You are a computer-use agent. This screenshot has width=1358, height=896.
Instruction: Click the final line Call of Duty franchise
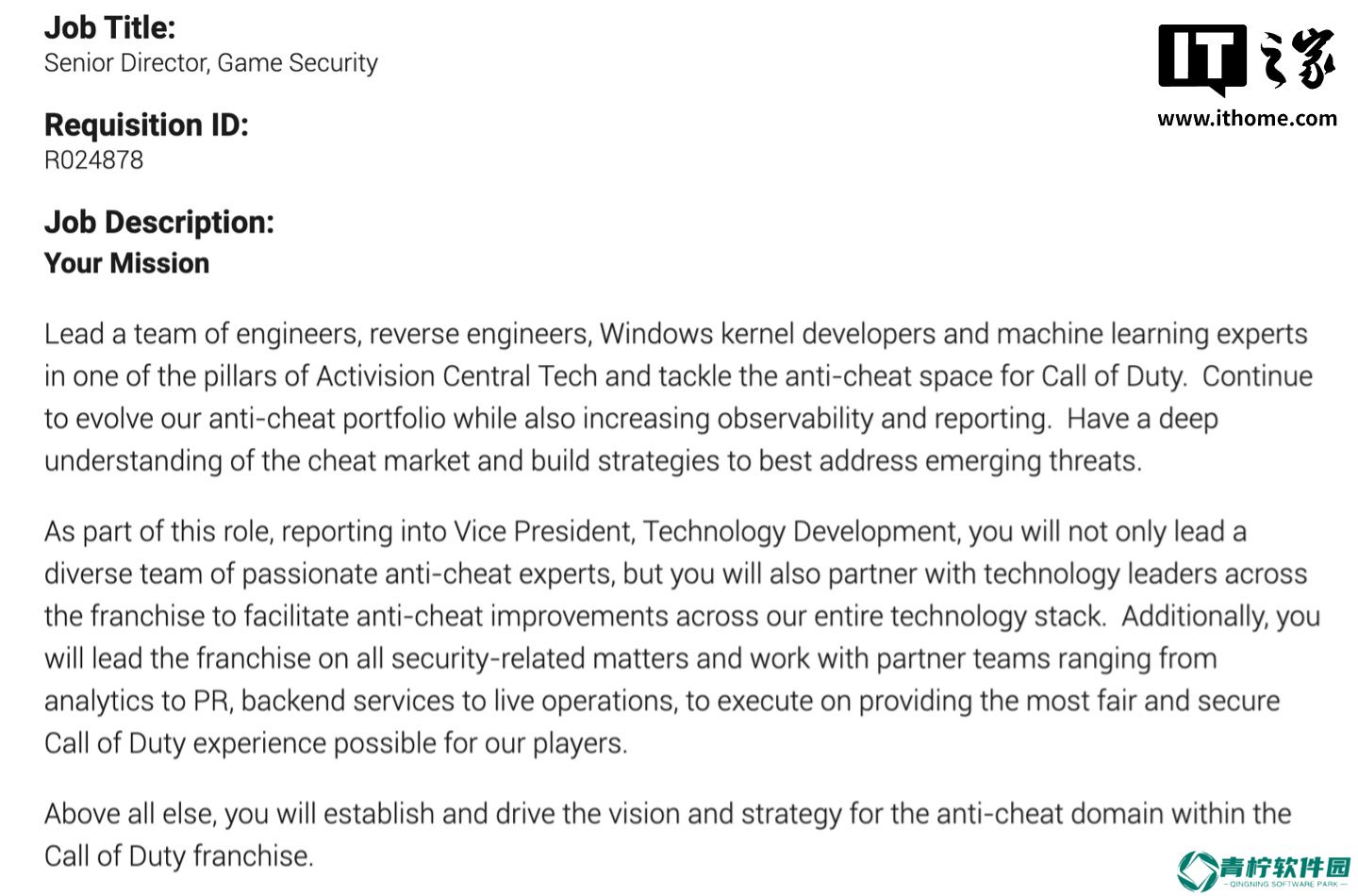click(x=178, y=856)
